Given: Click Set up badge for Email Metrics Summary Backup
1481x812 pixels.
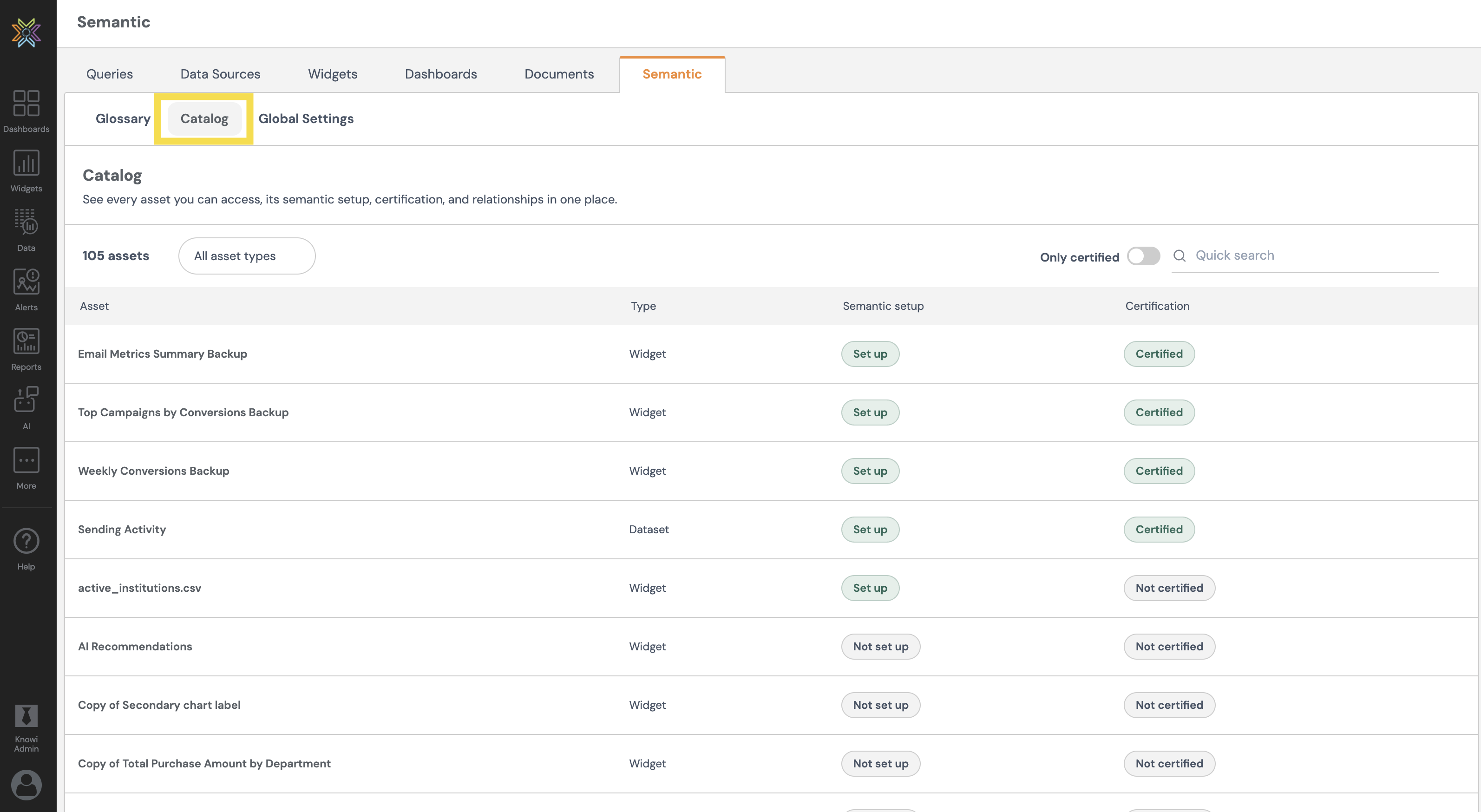Looking at the screenshot, I should coord(870,354).
